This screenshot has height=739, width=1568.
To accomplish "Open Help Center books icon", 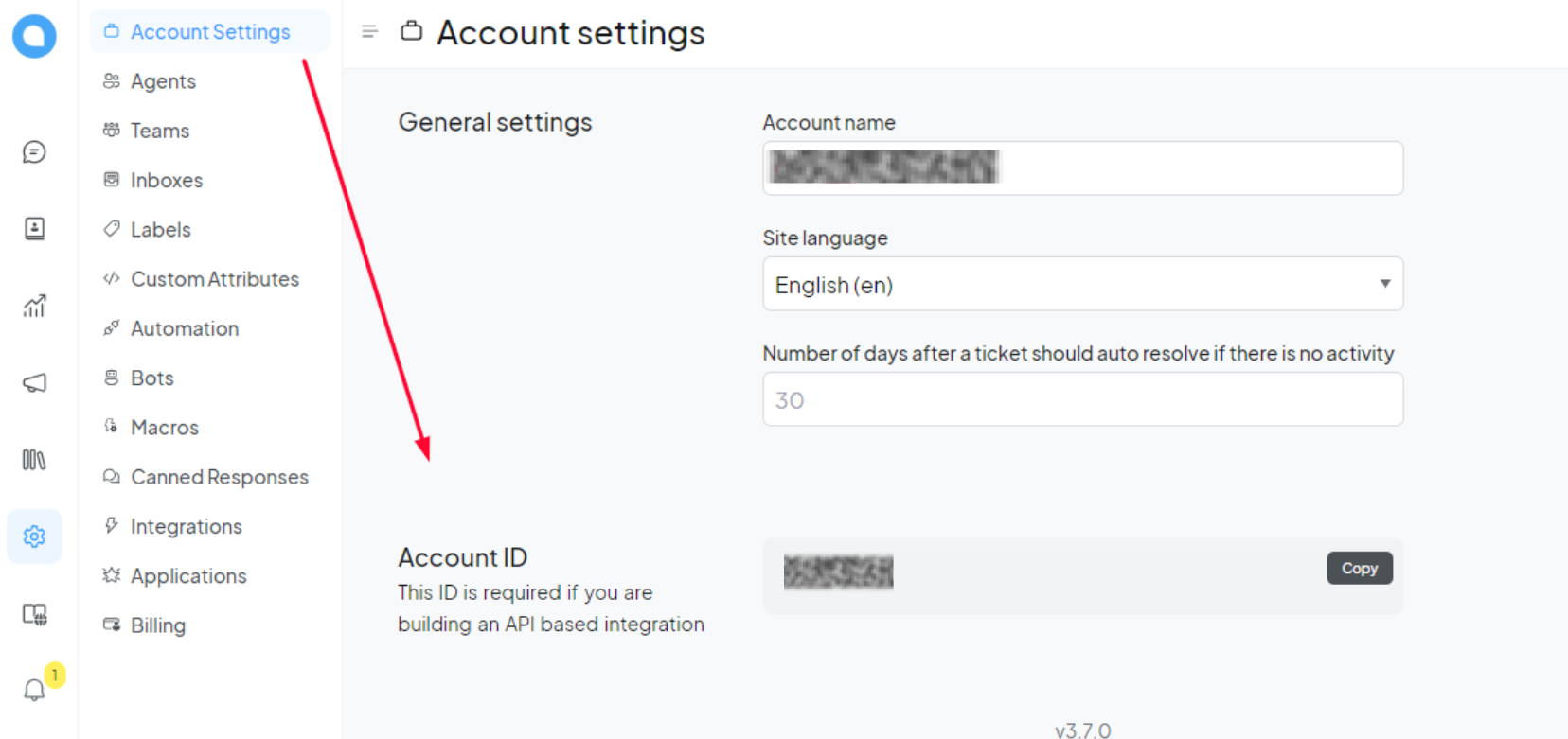I will tap(34, 460).
